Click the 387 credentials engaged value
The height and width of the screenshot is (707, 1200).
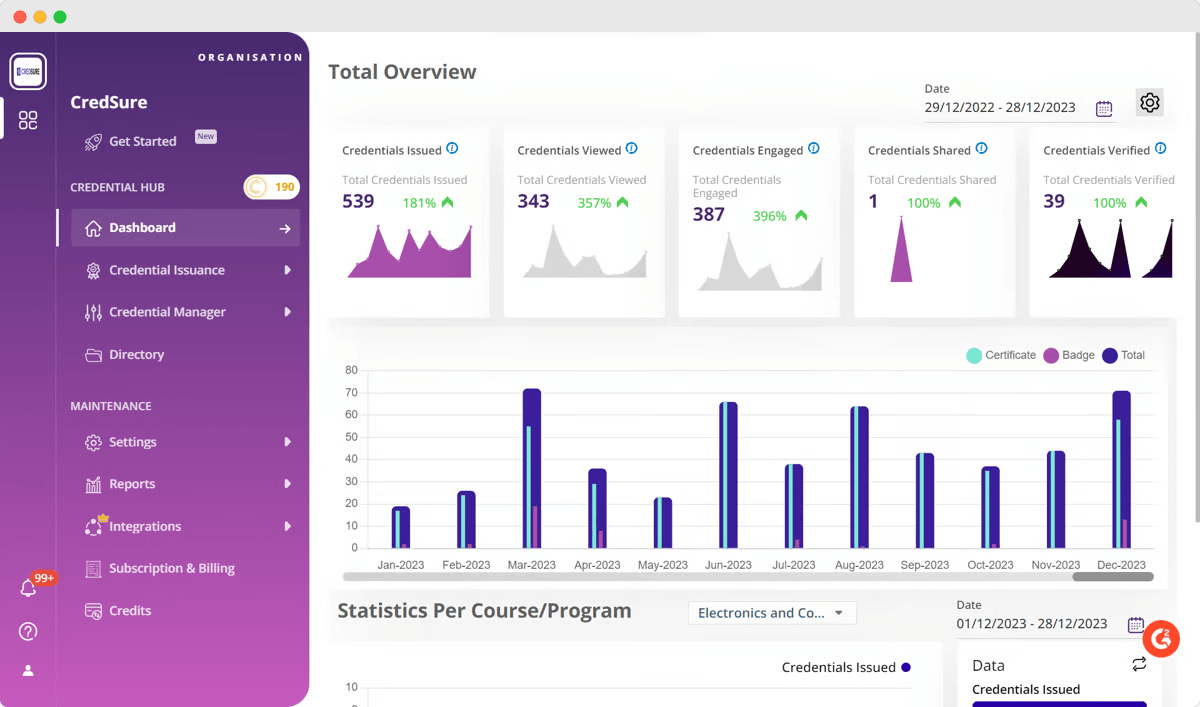(x=709, y=214)
